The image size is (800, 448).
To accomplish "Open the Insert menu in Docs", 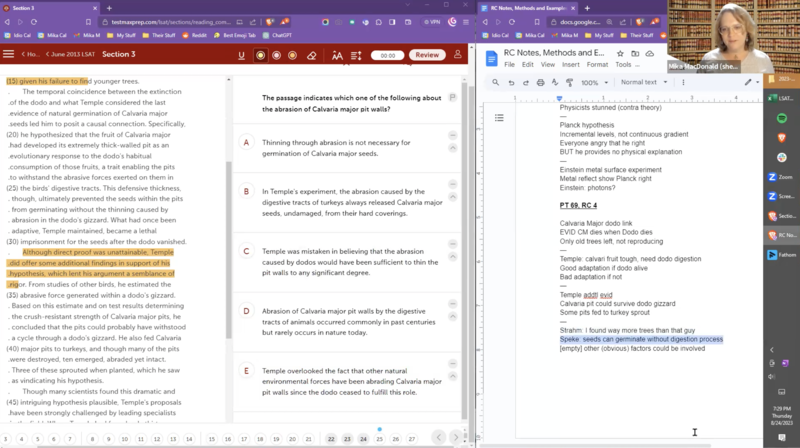I will 573,64.
